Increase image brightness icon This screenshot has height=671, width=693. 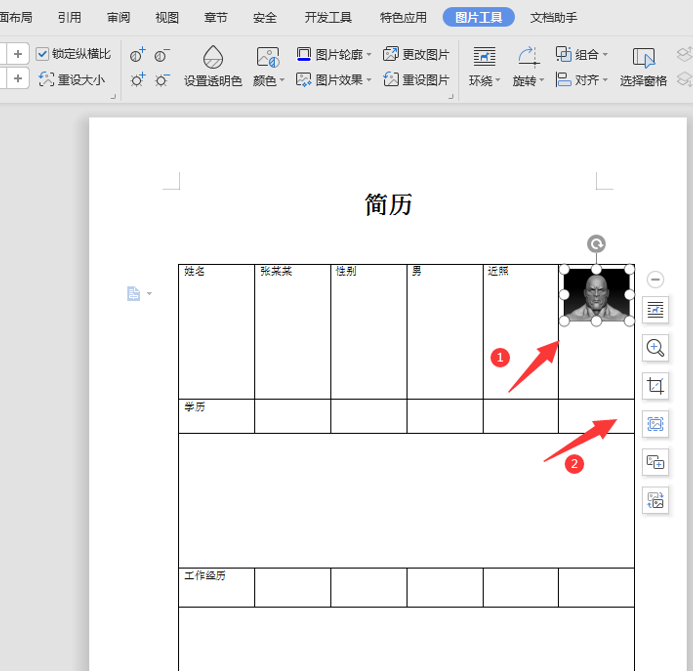(137, 80)
